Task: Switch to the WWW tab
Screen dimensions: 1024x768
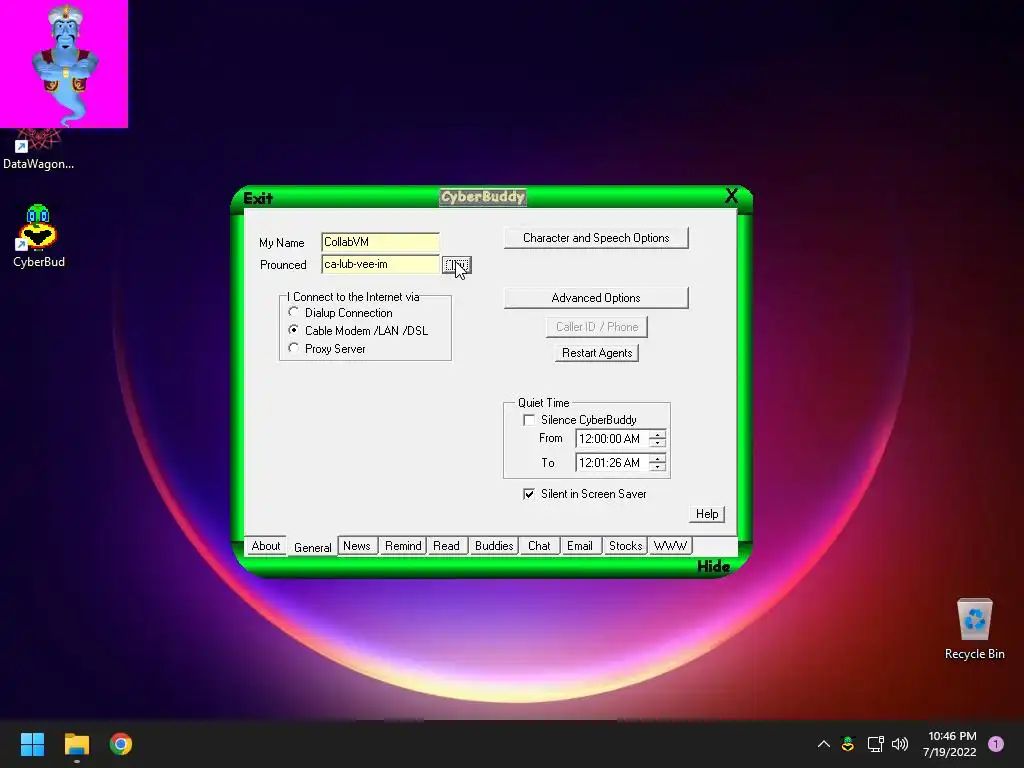Action: click(670, 546)
